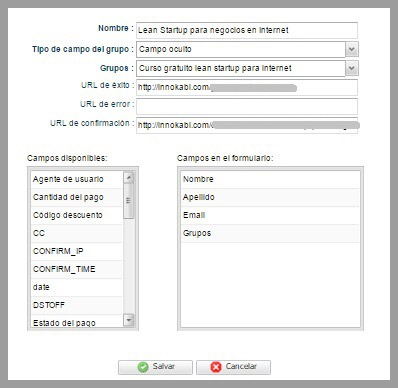
Task: Click scroll up arrow of available fields list
Action: coord(129,177)
